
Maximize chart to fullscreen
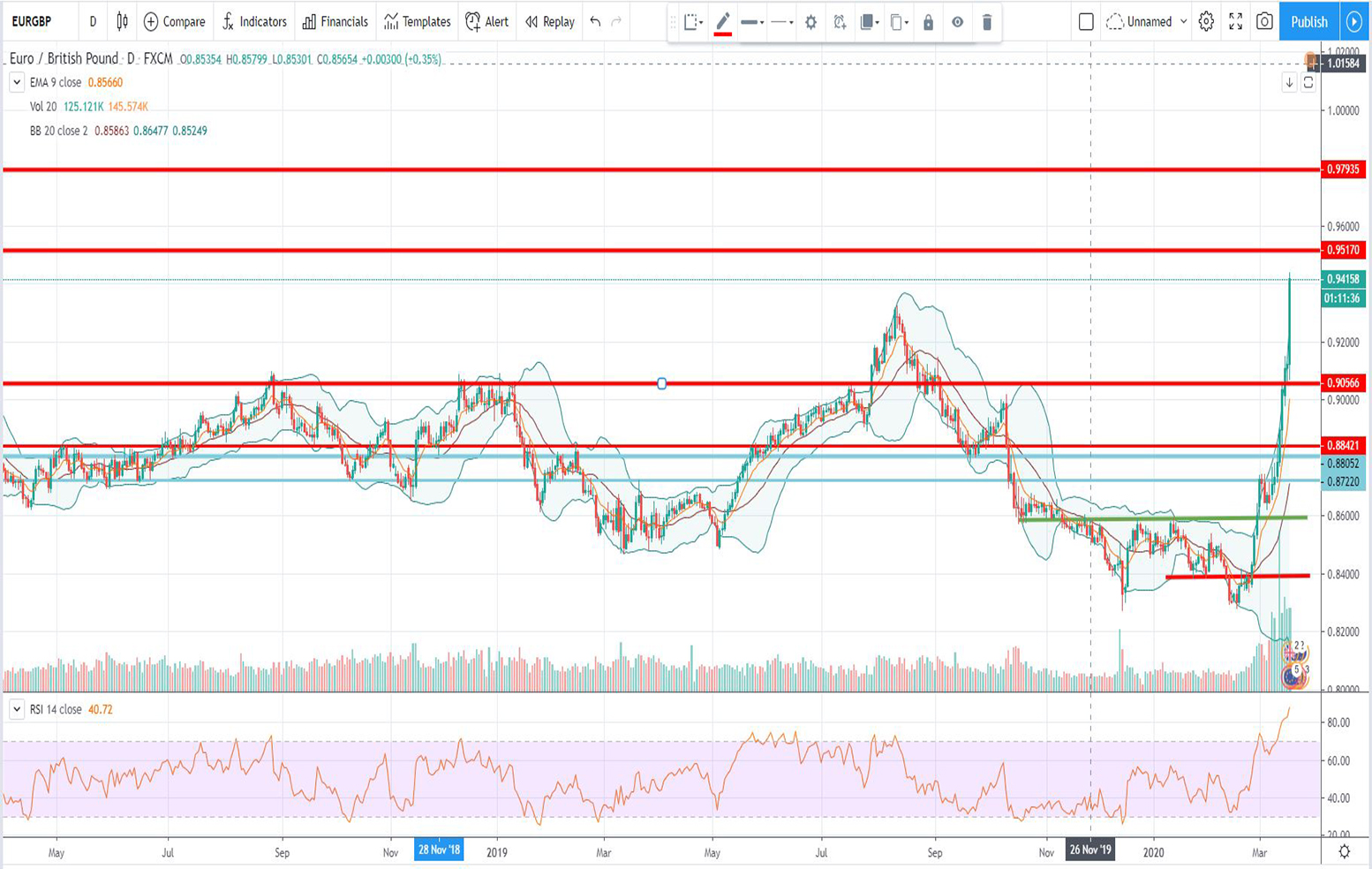(x=1237, y=22)
